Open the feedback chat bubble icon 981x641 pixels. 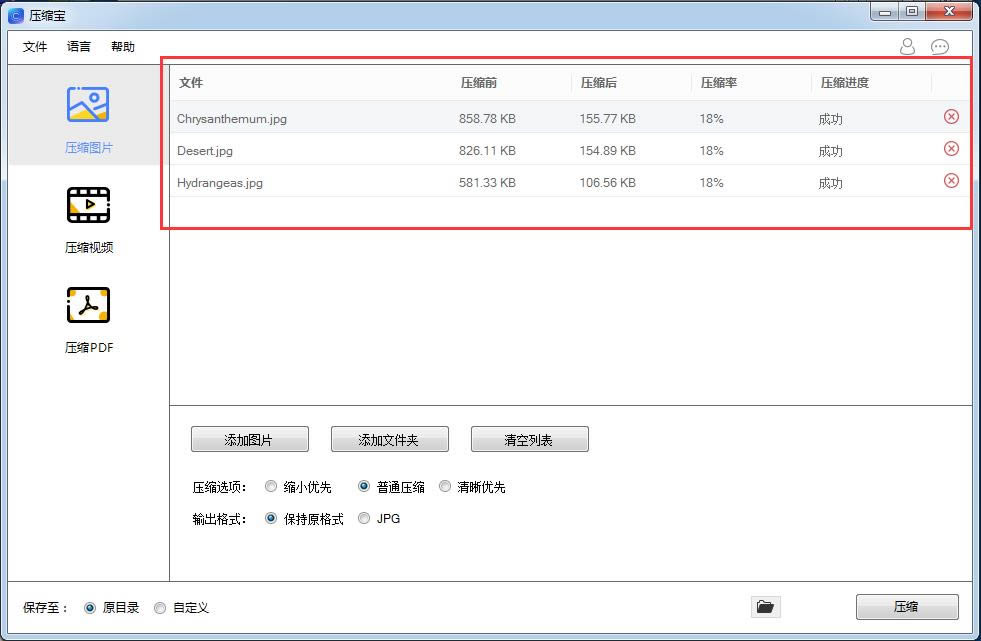click(x=940, y=47)
